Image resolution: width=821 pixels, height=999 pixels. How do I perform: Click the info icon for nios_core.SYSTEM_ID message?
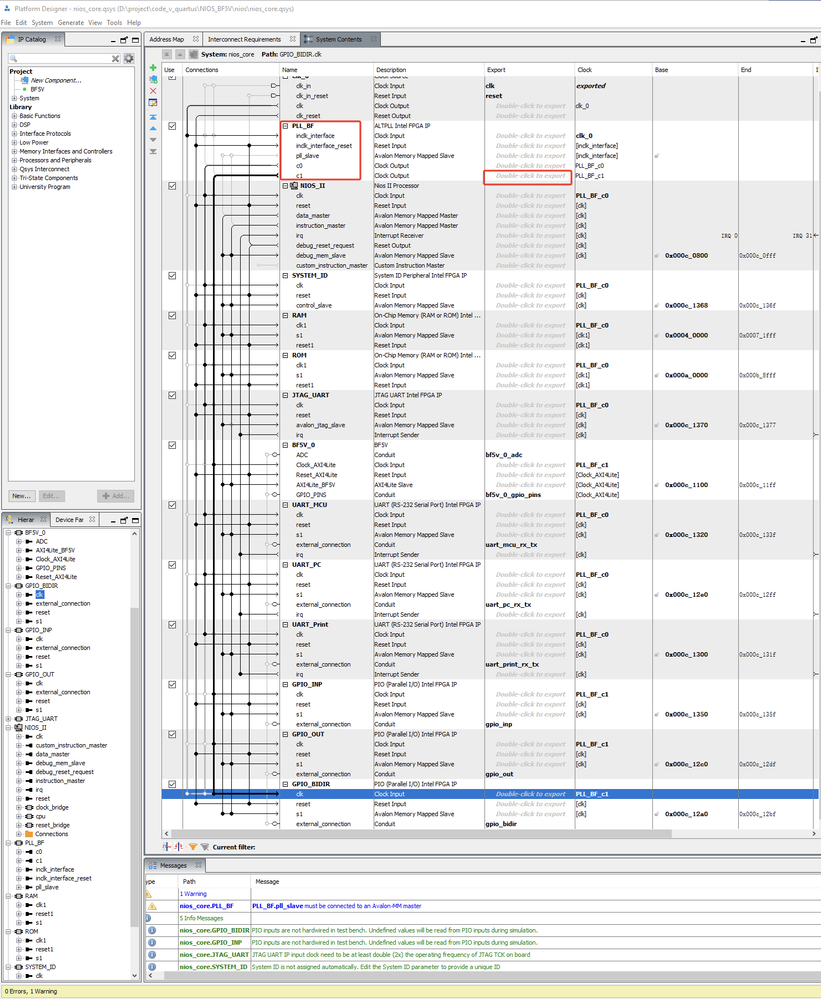click(x=152, y=967)
